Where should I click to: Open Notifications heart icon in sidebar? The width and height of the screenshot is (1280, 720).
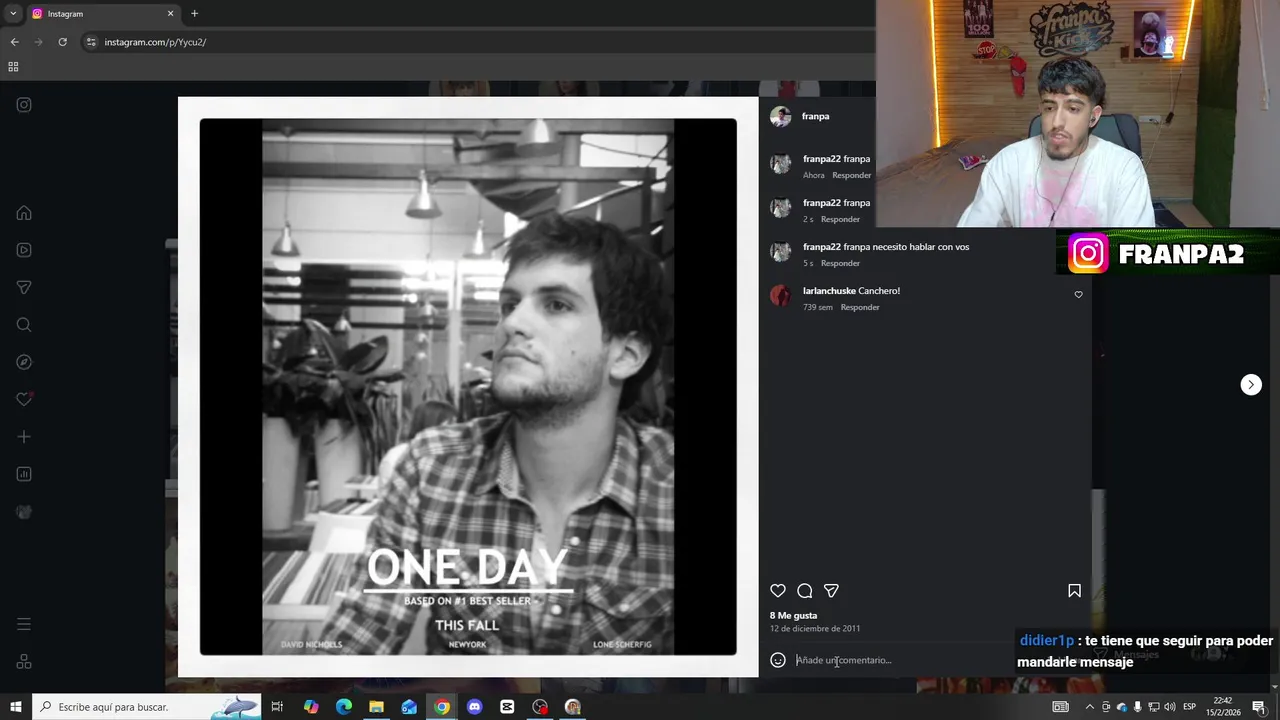[x=24, y=399]
